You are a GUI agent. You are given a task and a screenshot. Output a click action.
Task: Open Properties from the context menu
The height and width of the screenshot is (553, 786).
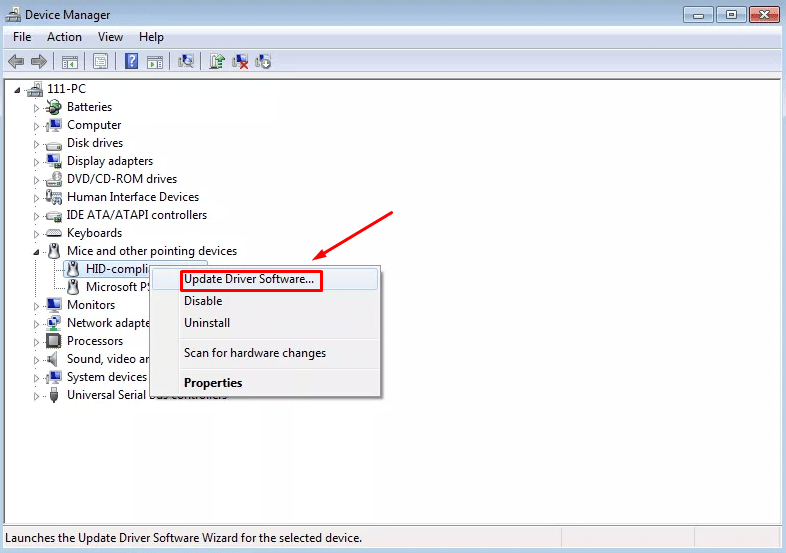coord(213,383)
